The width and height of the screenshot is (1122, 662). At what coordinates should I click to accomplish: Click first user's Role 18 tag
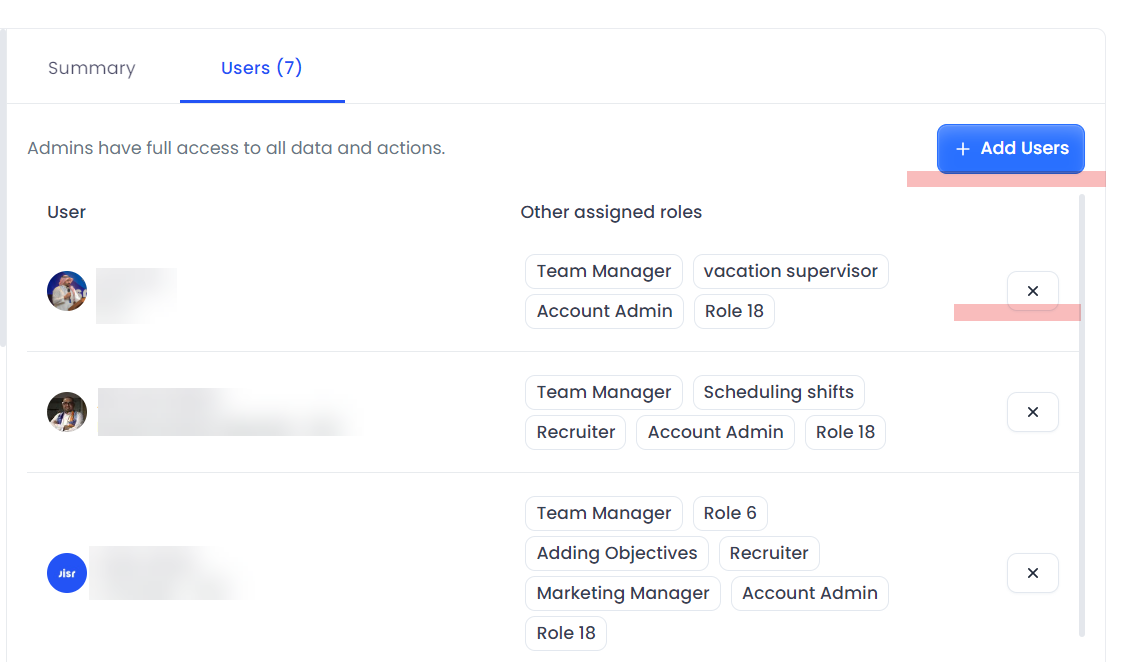click(x=733, y=311)
